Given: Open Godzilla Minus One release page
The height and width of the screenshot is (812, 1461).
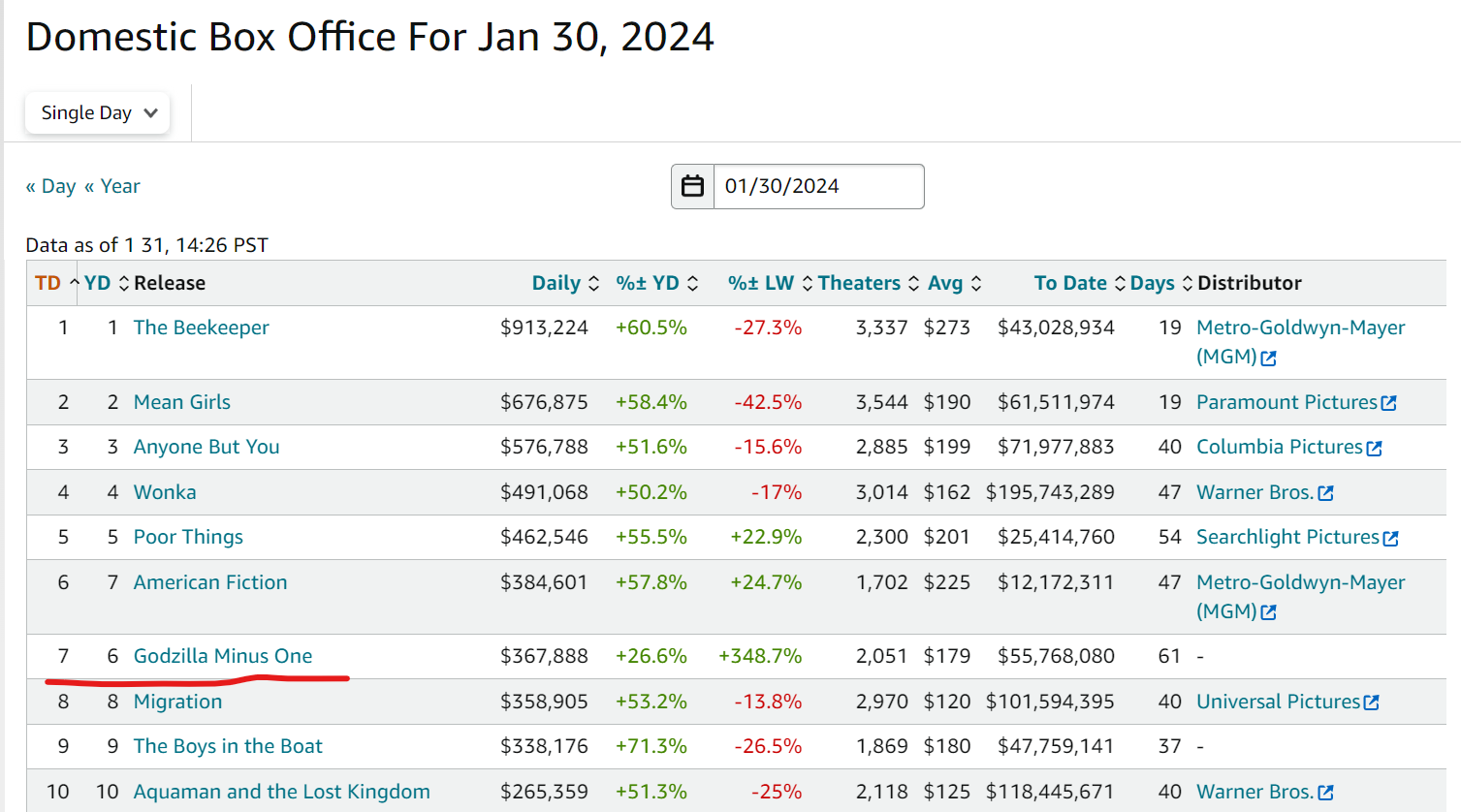Looking at the screenshot, I should pyautogui.click(x=222, y=656).
